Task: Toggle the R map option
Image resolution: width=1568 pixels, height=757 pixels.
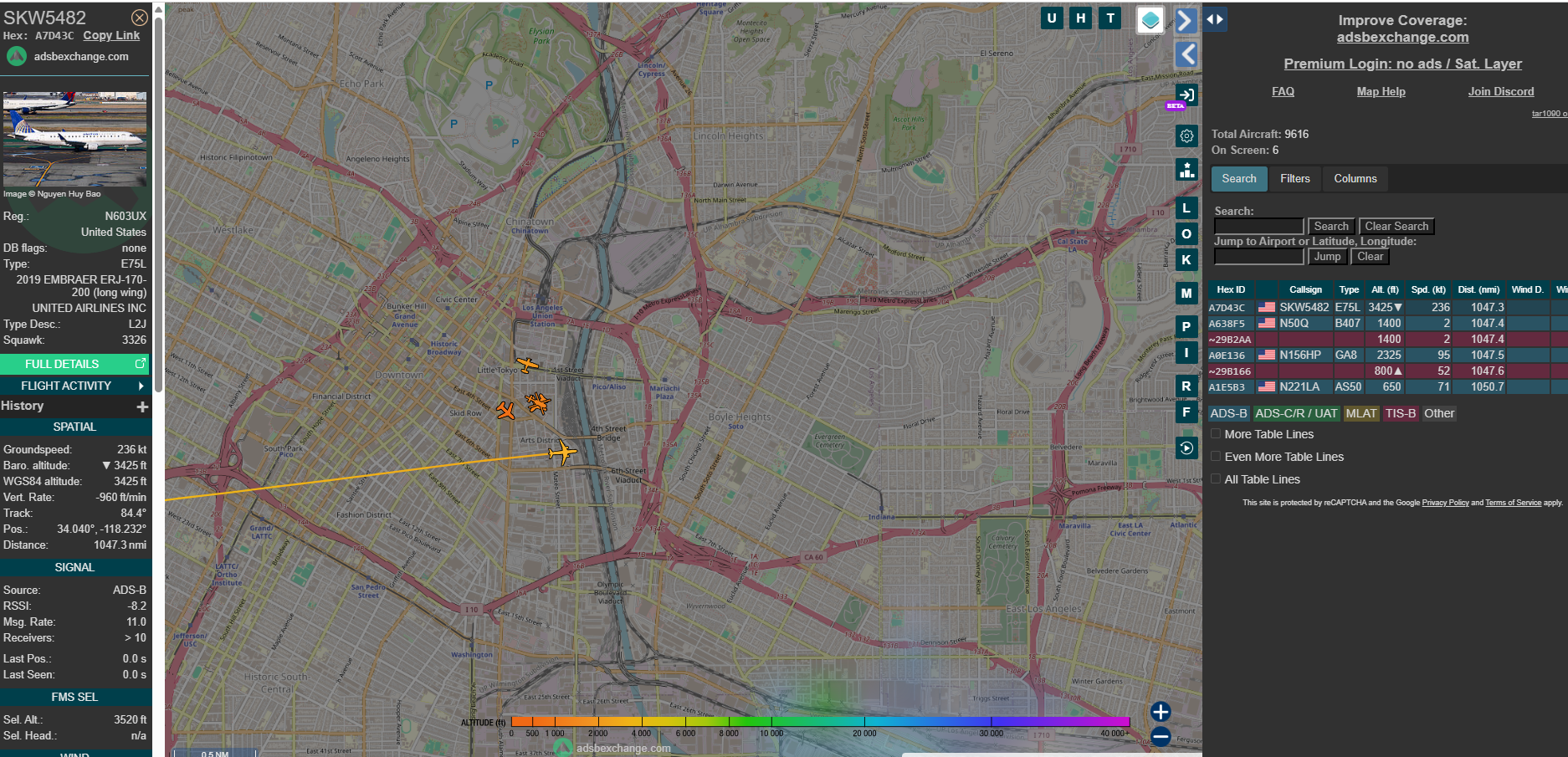Action: click(x=1186, y=386)
